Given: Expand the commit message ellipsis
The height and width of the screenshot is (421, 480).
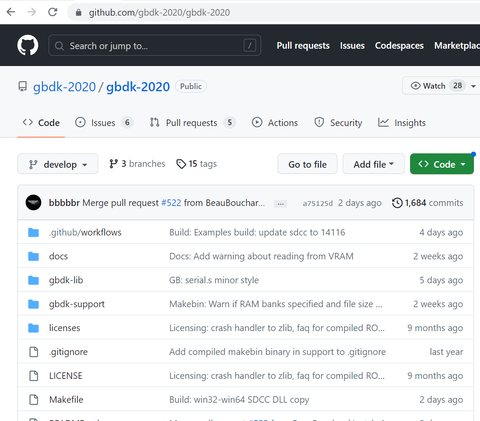Looking at the screenshot, I should [x=281, y=204].
